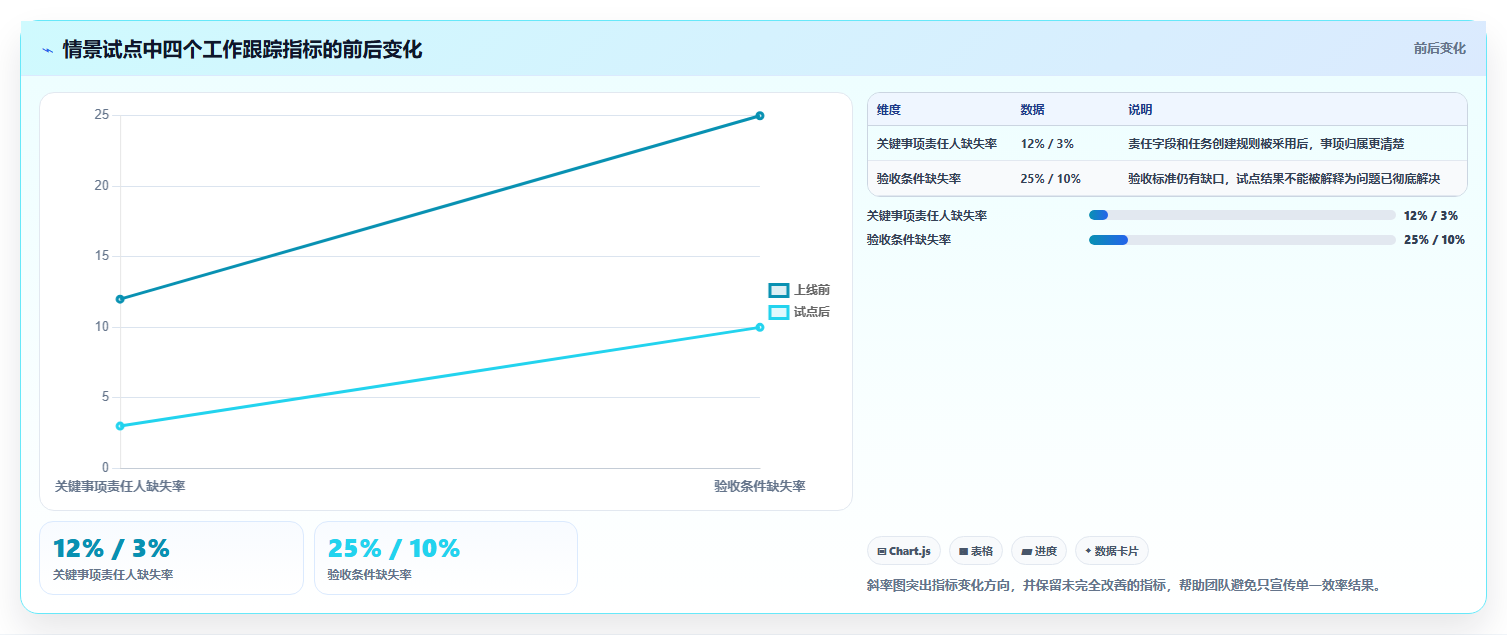Click the 上线前 data point at value 12
This screenshot has width=1507, height=635.
tap(120, 299)
